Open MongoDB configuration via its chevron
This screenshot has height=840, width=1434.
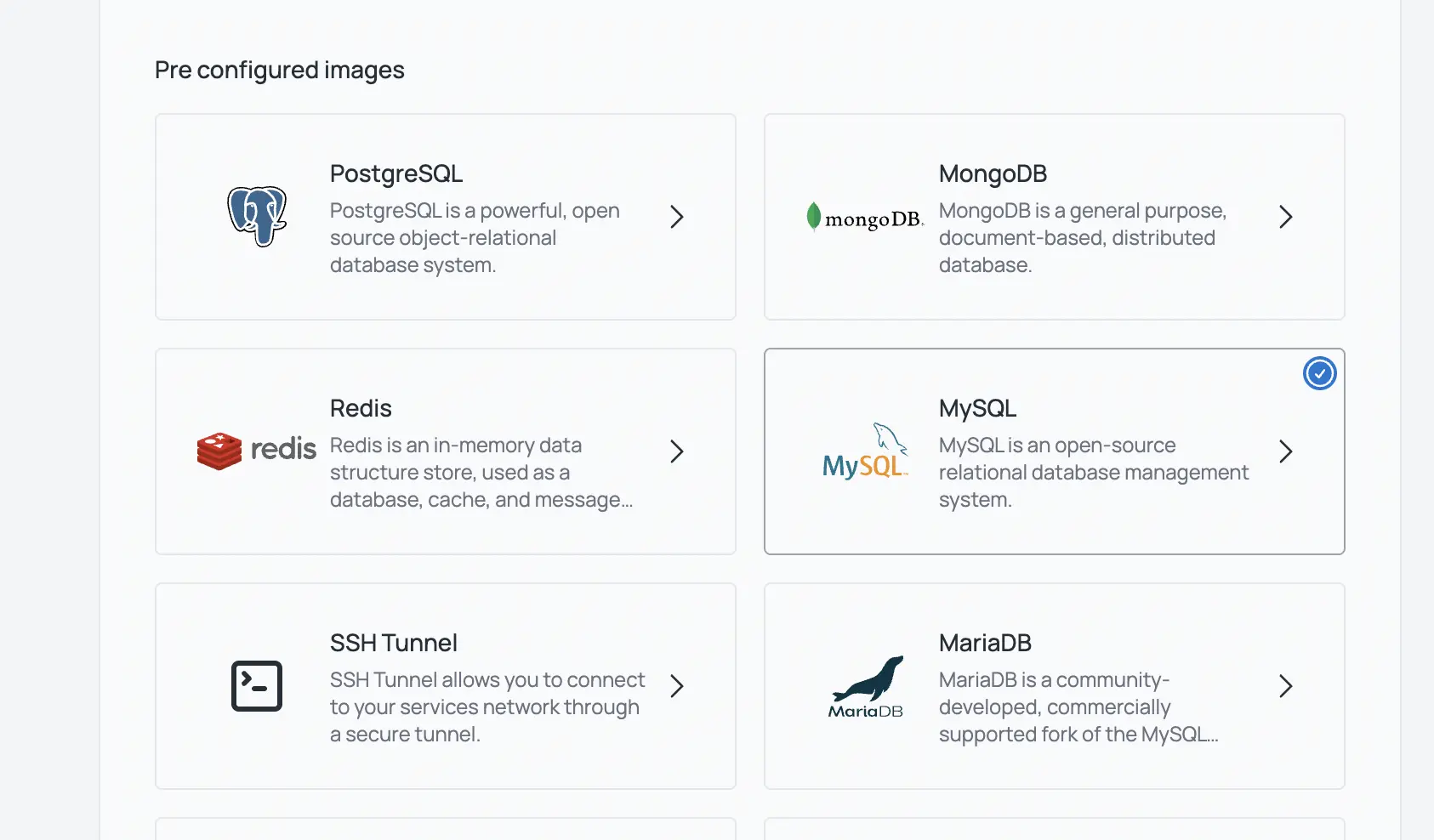[1285, 218]
